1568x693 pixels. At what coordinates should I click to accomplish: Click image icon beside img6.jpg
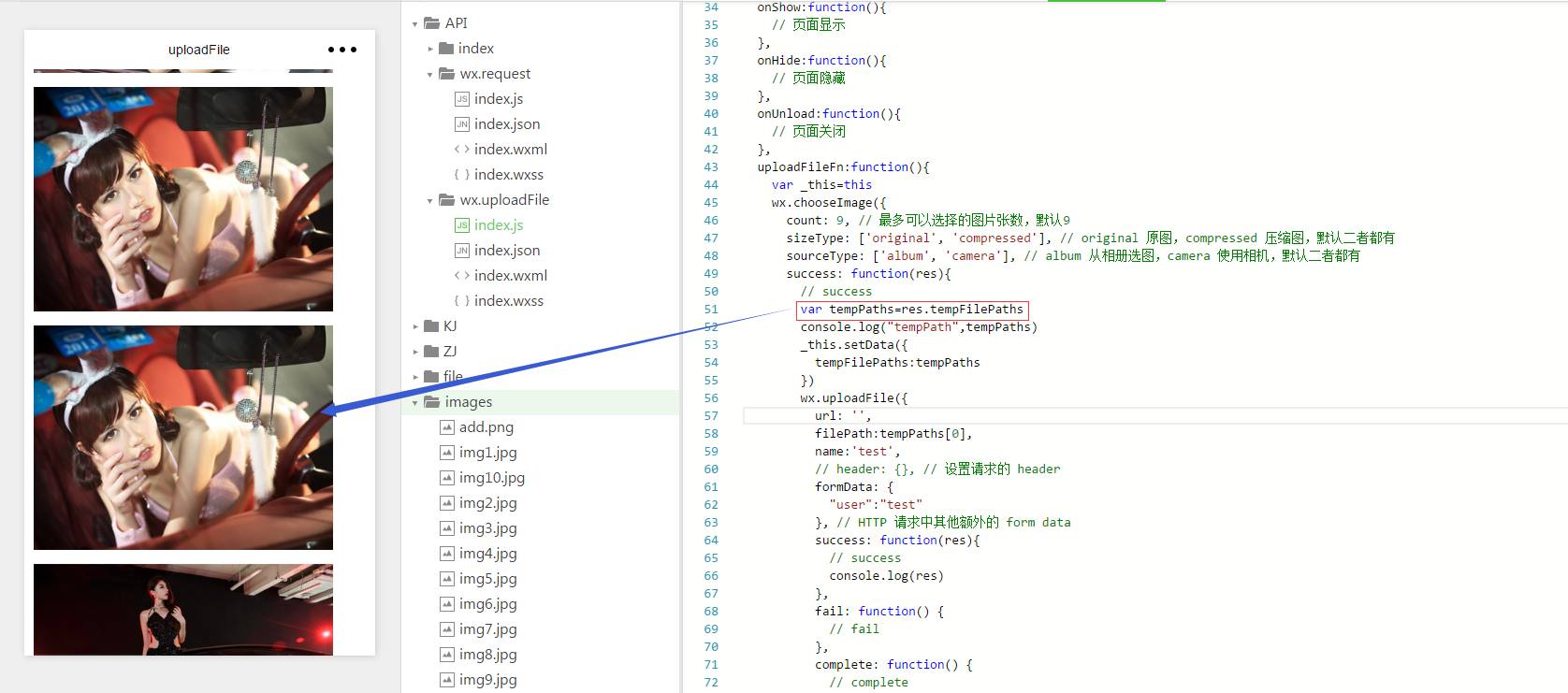pos(447,603)
